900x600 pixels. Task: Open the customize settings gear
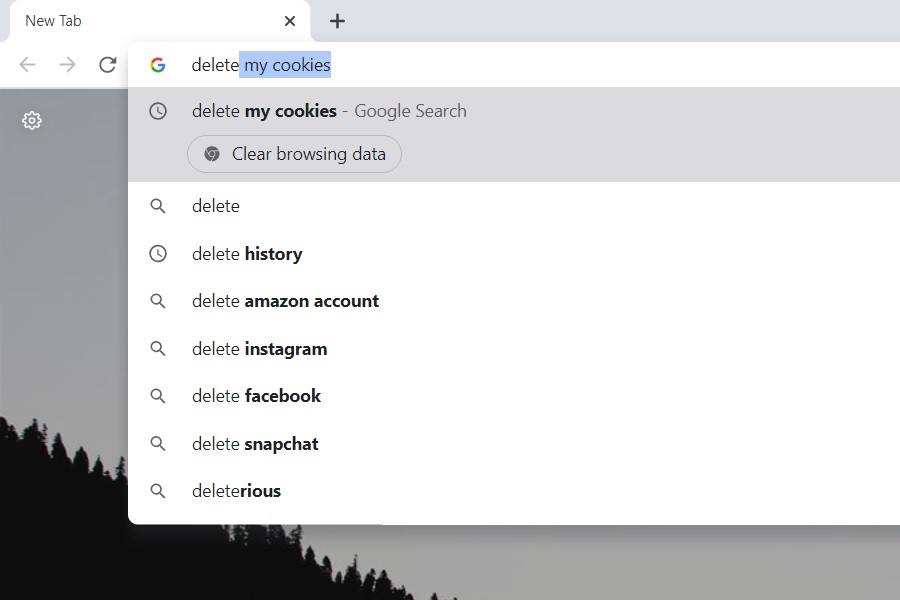pyautogui.click(x=32, y=121)
